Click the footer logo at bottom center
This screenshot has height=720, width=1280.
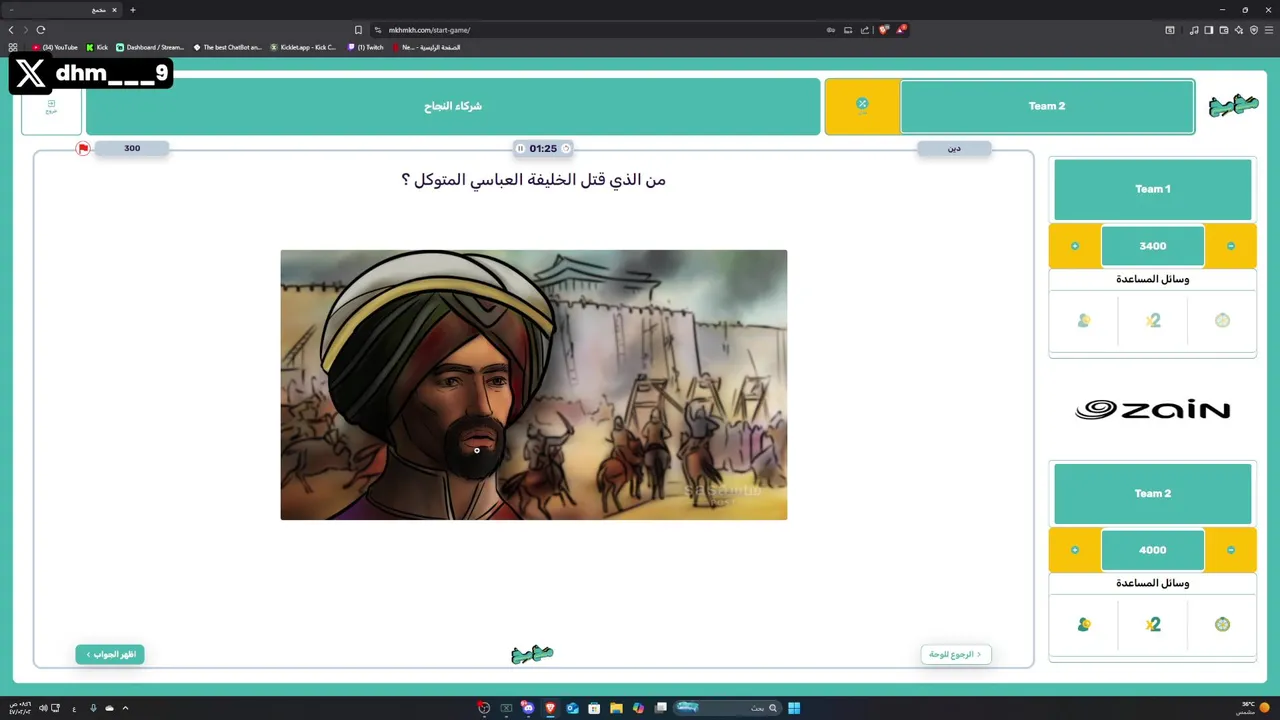(x=532, y=654)
